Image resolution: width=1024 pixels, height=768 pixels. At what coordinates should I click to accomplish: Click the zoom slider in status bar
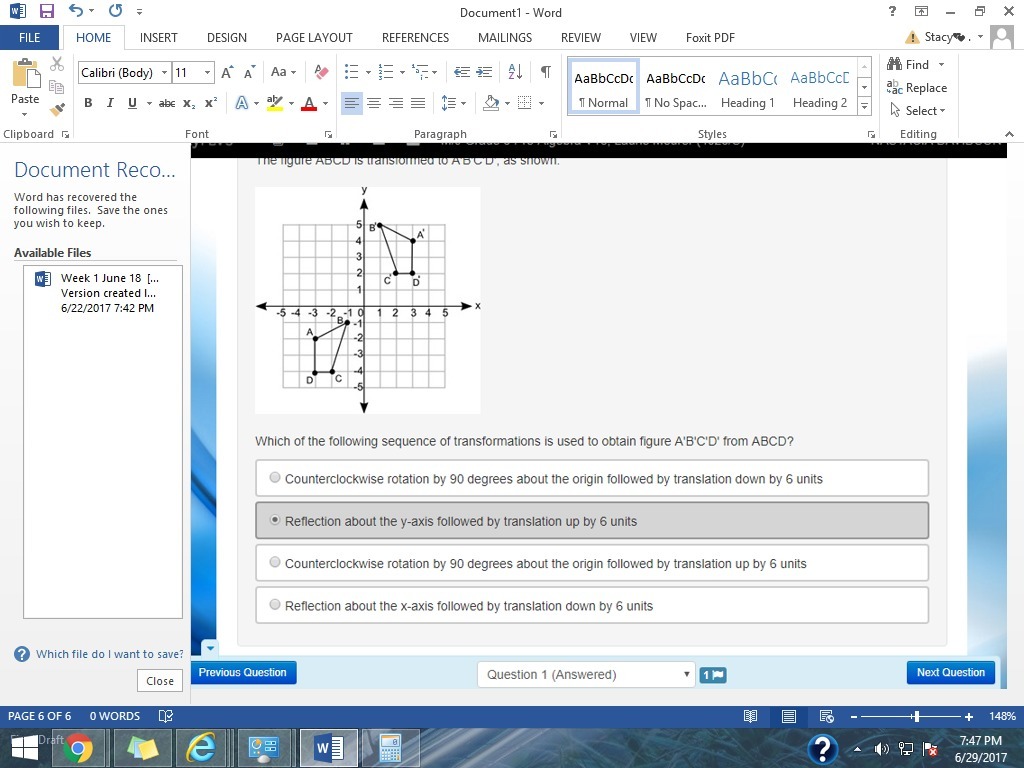916,717
